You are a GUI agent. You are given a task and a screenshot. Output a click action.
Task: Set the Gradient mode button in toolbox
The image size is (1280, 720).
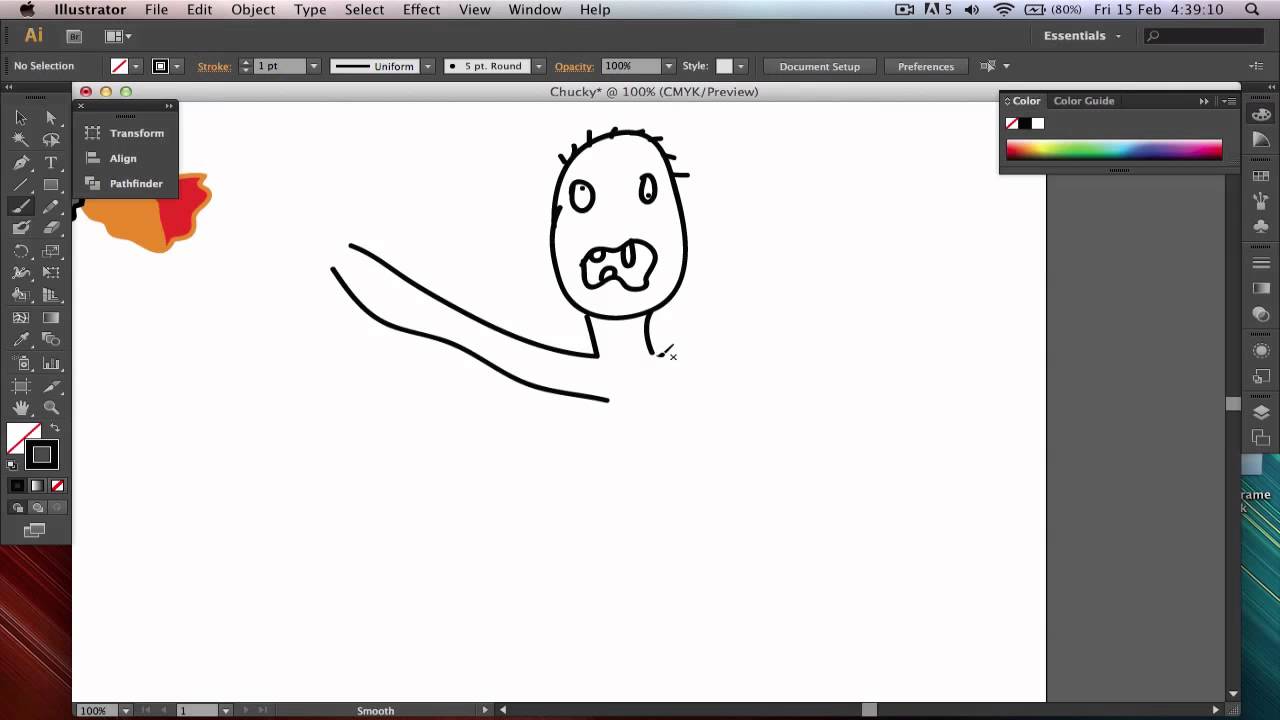[37, 486]
